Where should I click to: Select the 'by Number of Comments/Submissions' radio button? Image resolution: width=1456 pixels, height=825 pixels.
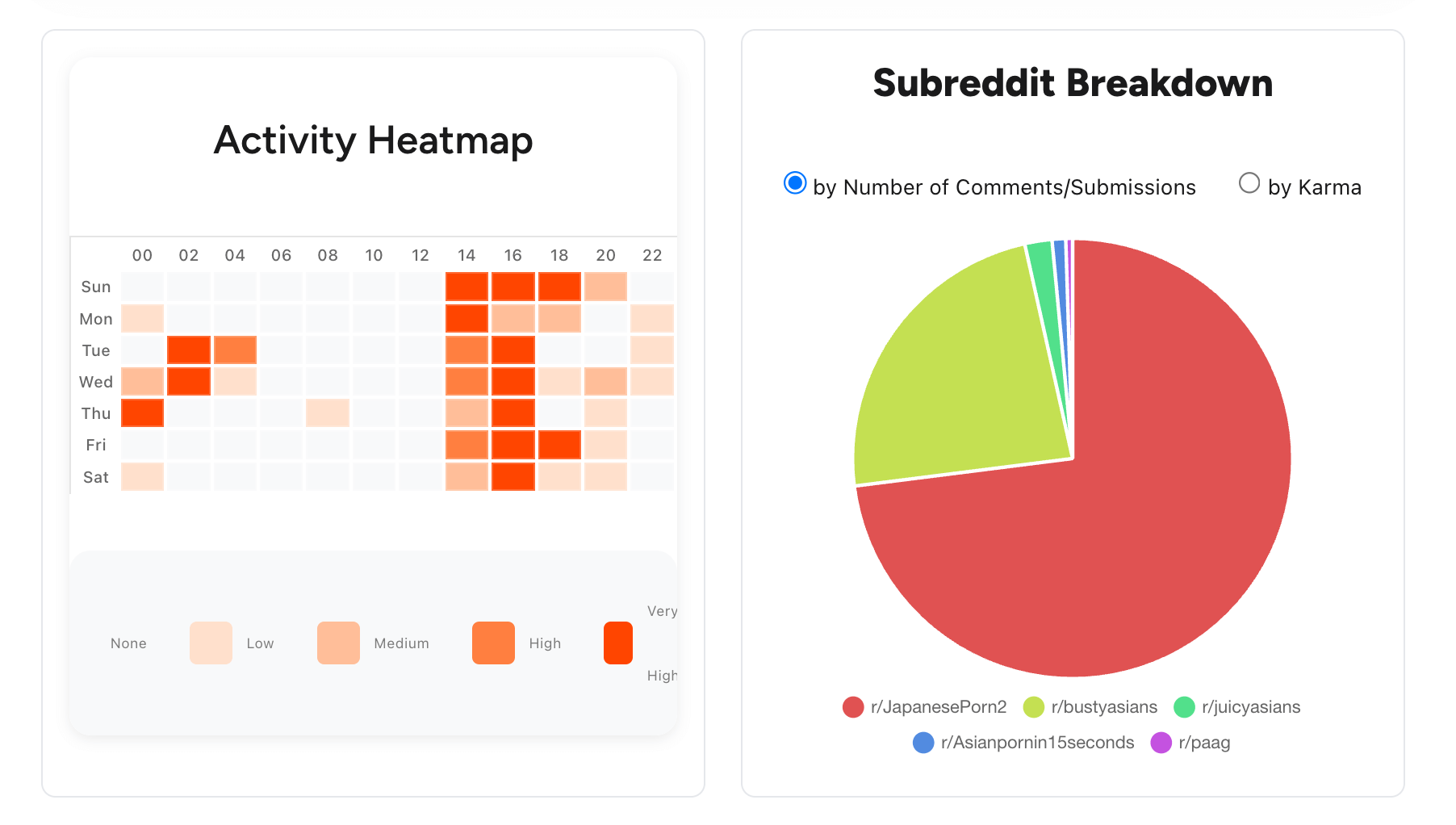(x=794, y=182)
